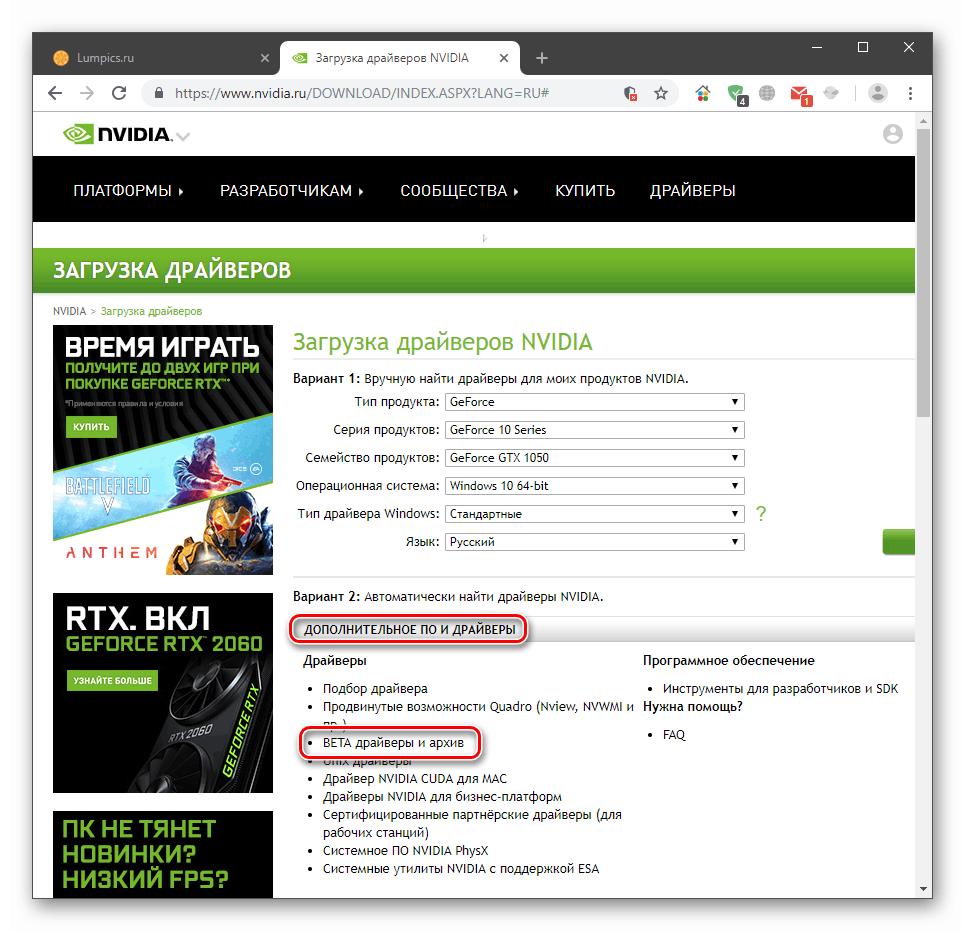The image size is (965, 931).
Task: Bookmark the page via the star icon
Action: click(x=661, y=92)
